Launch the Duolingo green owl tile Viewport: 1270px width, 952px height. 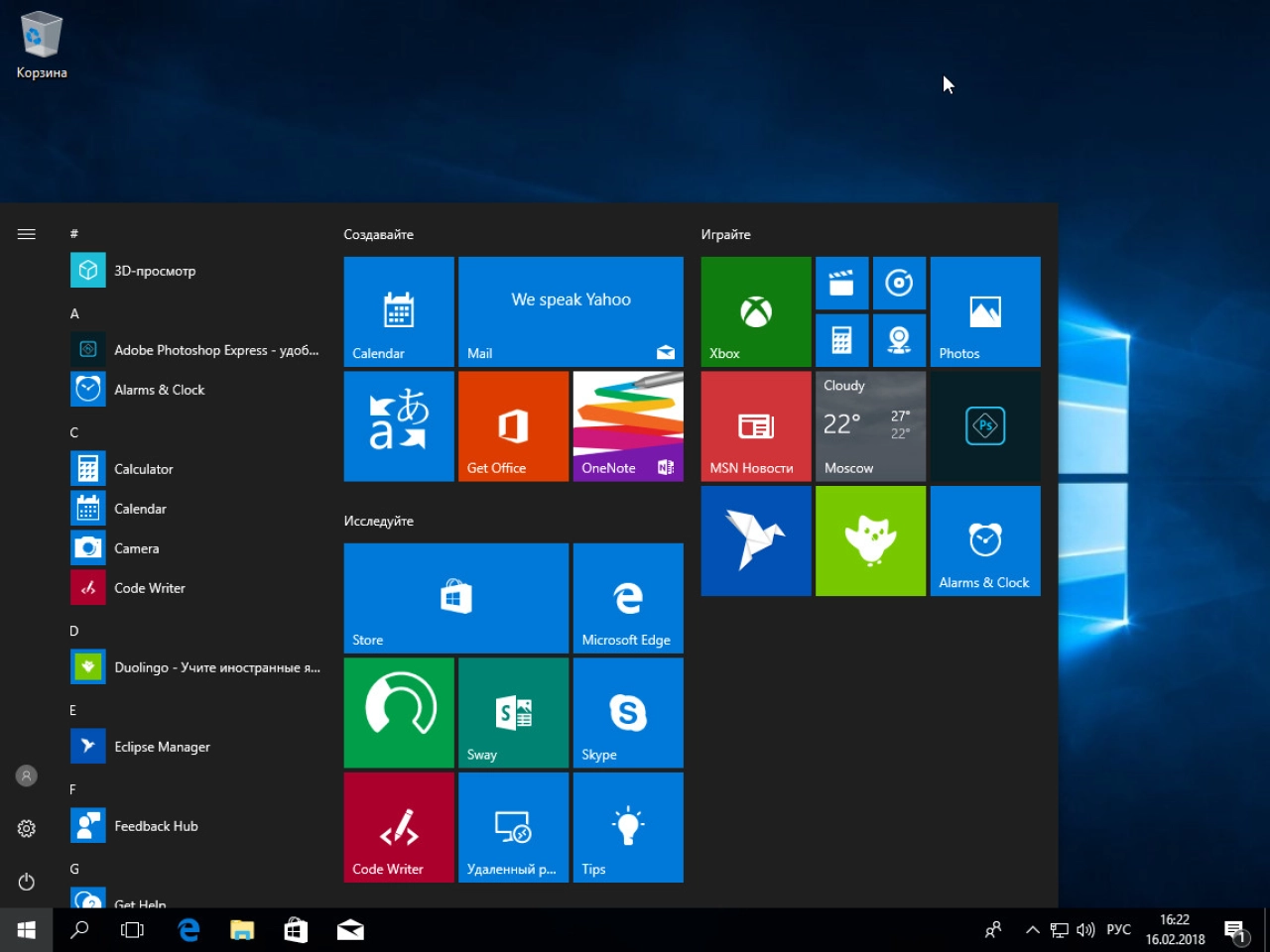click(870, 540)
